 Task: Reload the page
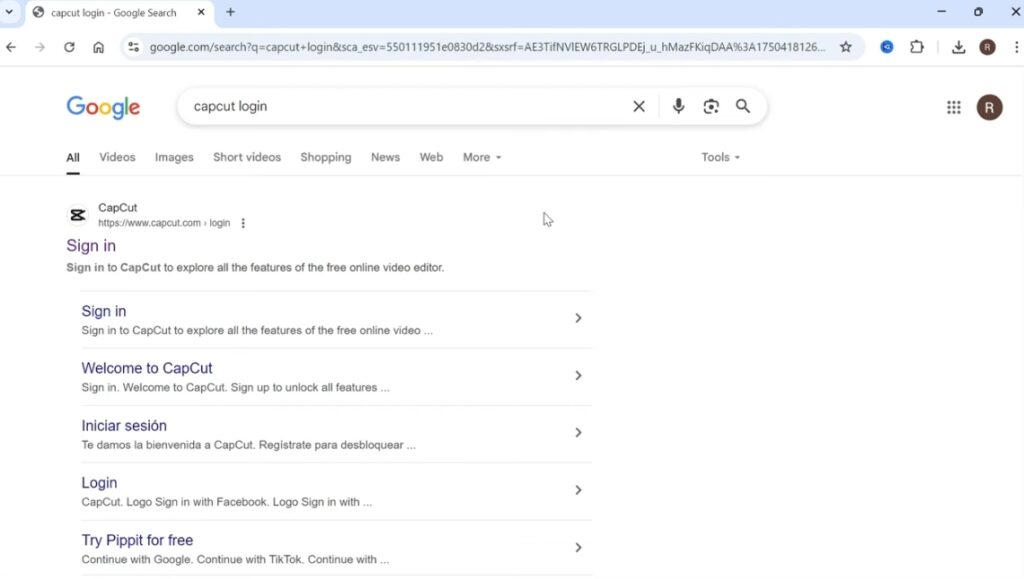69,47
